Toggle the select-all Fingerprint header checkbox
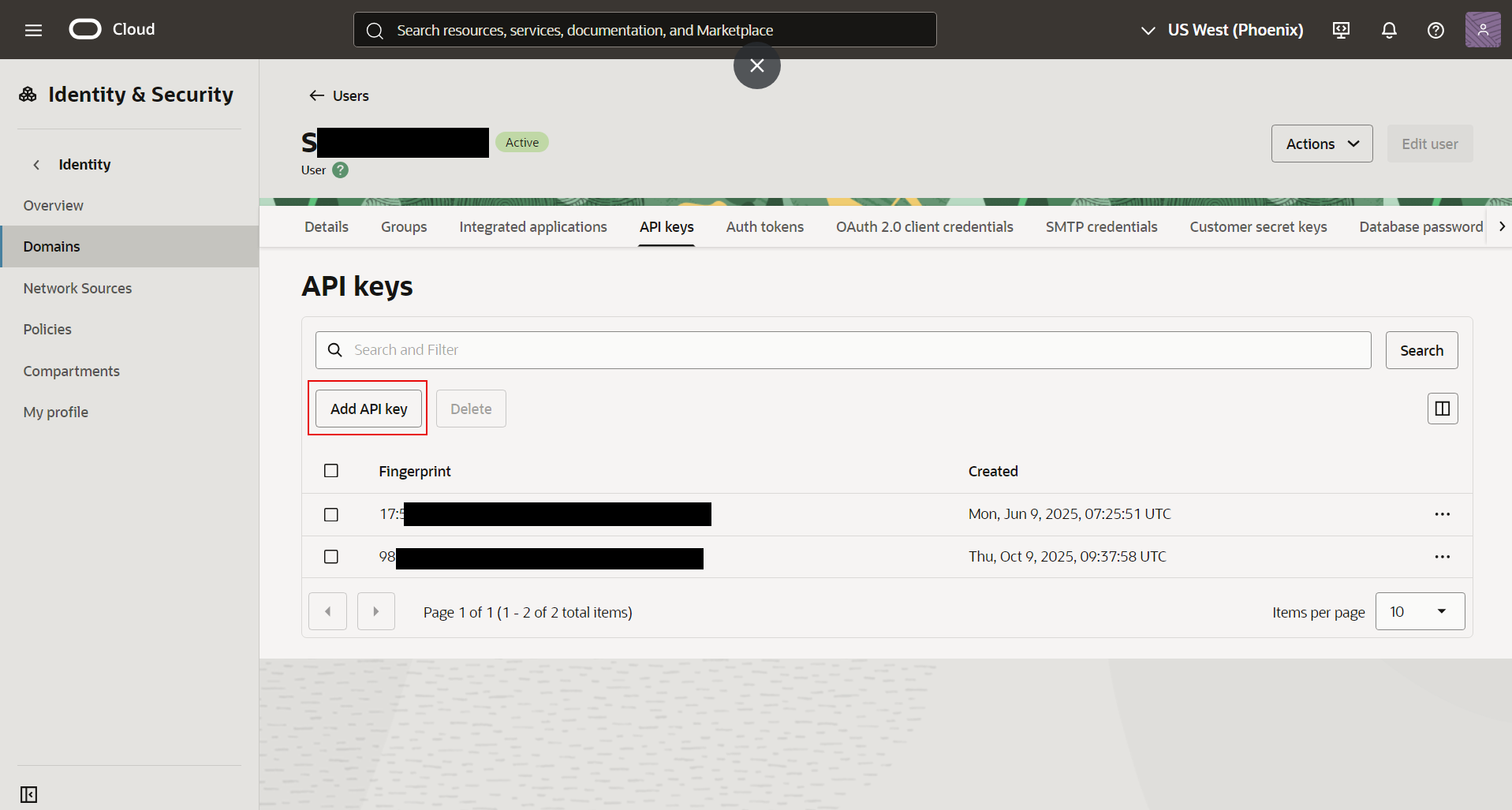Image resolution: width=1512 pixels, height=810 pixels. click(x=331, y=471)
